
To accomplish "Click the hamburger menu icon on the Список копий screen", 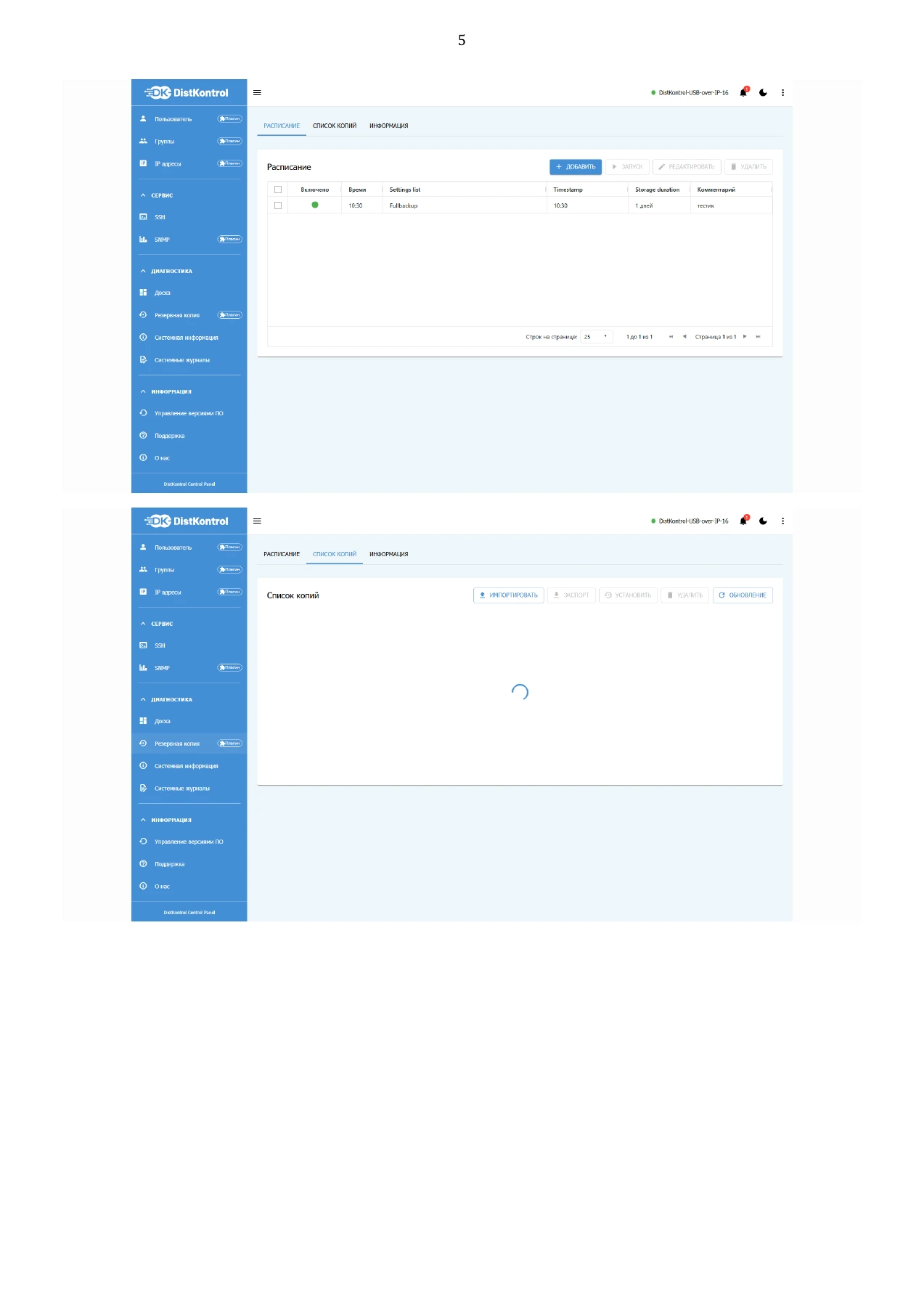I will tap(257, 521).
